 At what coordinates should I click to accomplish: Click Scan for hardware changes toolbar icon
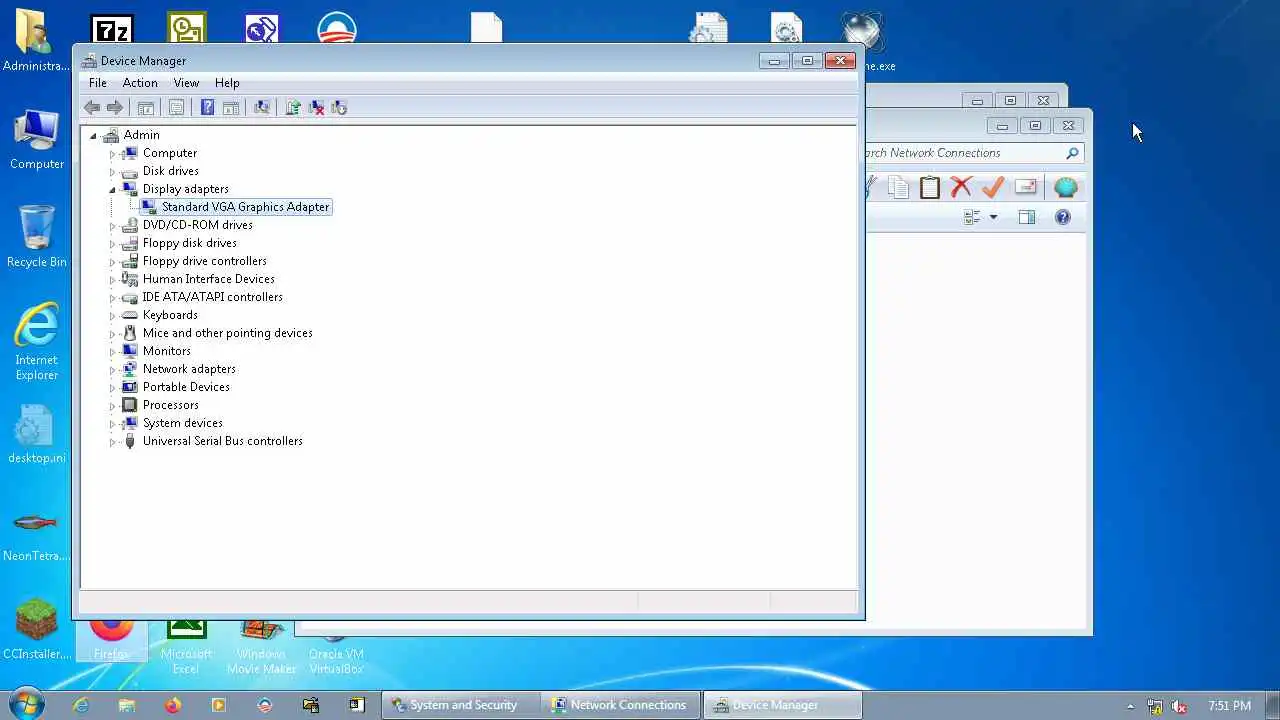(x=262, y=108)
